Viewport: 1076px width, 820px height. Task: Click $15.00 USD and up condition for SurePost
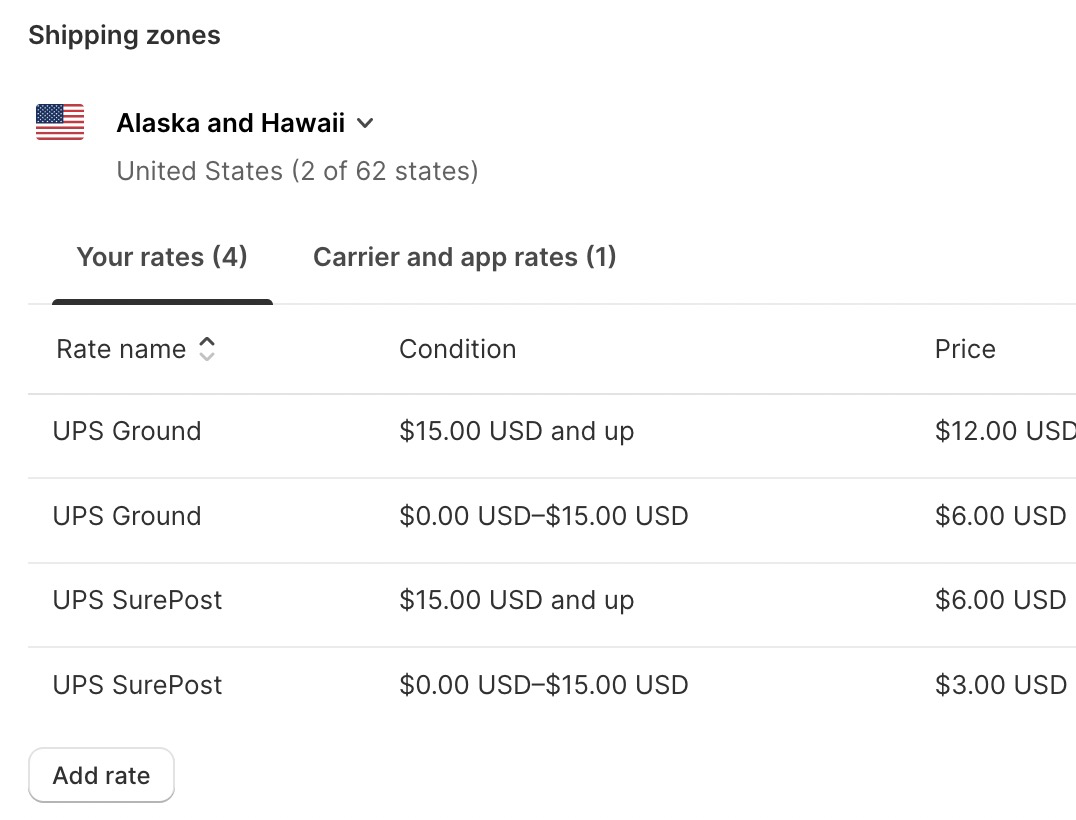[517, 600]
